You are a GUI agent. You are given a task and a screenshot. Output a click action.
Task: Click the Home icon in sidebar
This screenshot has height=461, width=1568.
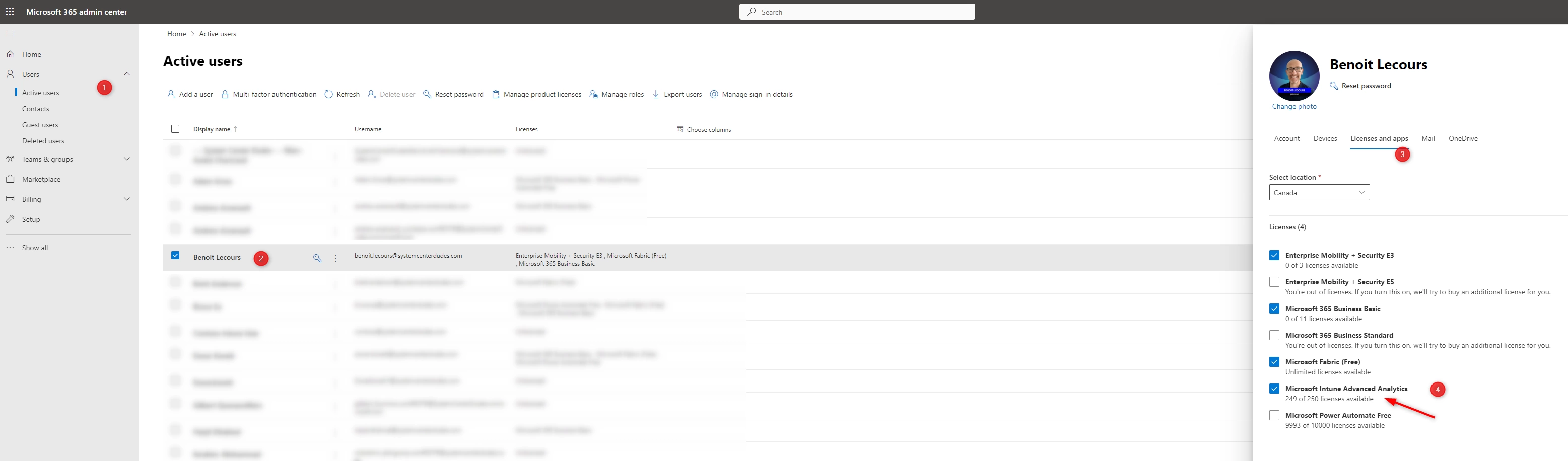pyautogui.click(x=11, y=54)
